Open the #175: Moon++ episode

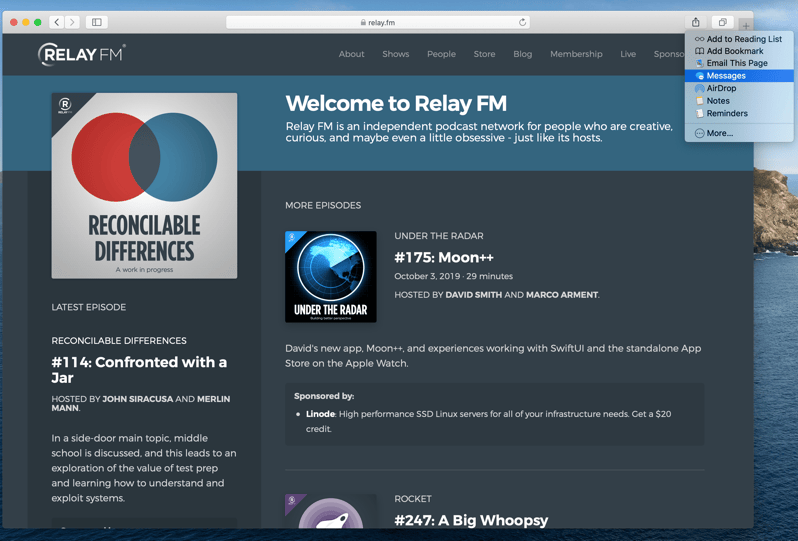pyautogui.click(x=444, y=258)
